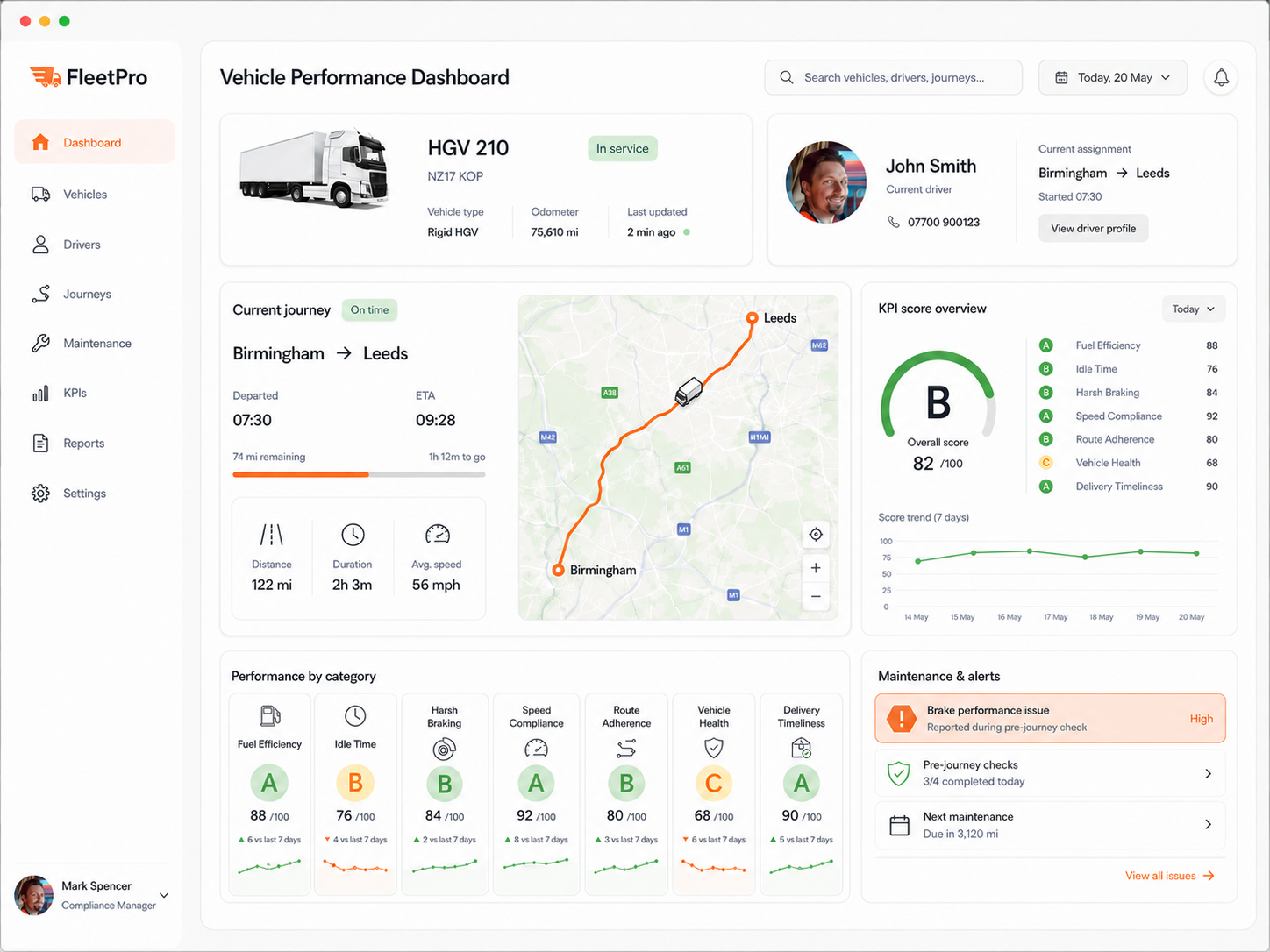1270x952 pixels.
Task: Click the Journeys route icon in sidebar
Action: (x=40, y=294)
